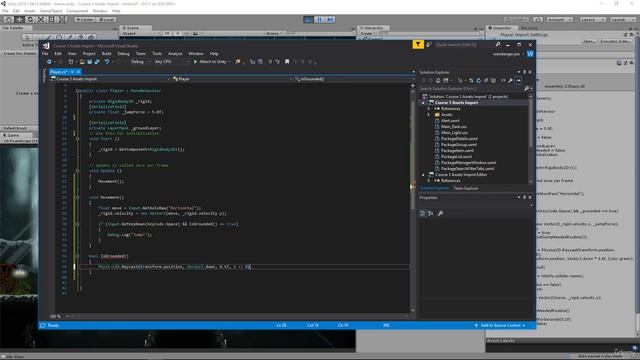Click Solution Explorer Collapse All icon
This screenshot has width=640, height=360.
tap(486, 81)
